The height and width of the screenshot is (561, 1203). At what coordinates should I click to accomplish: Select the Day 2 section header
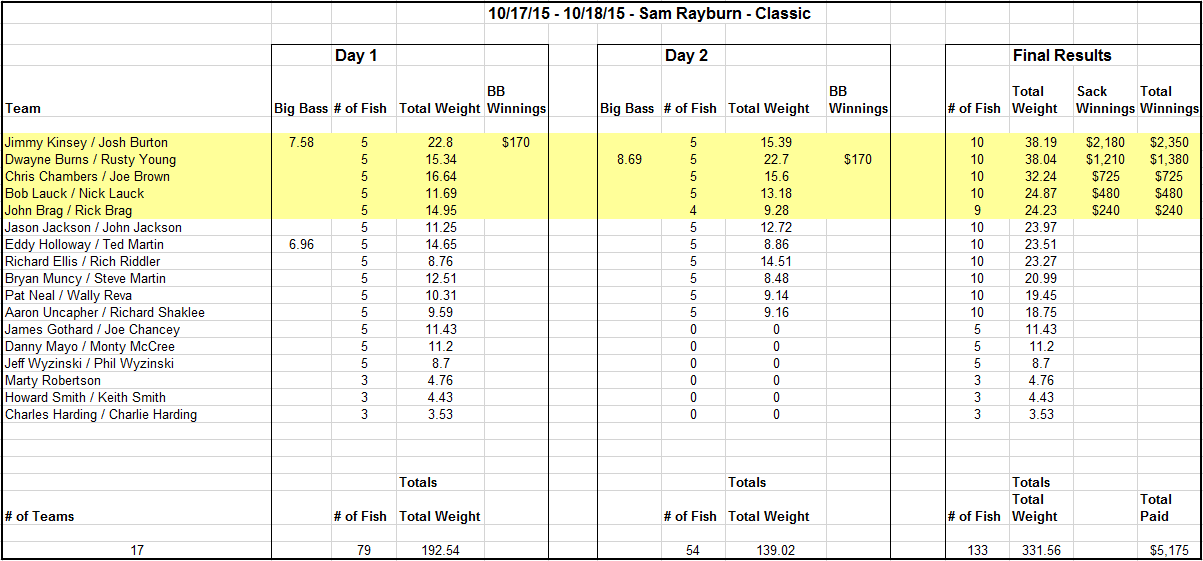coord(686,56)
